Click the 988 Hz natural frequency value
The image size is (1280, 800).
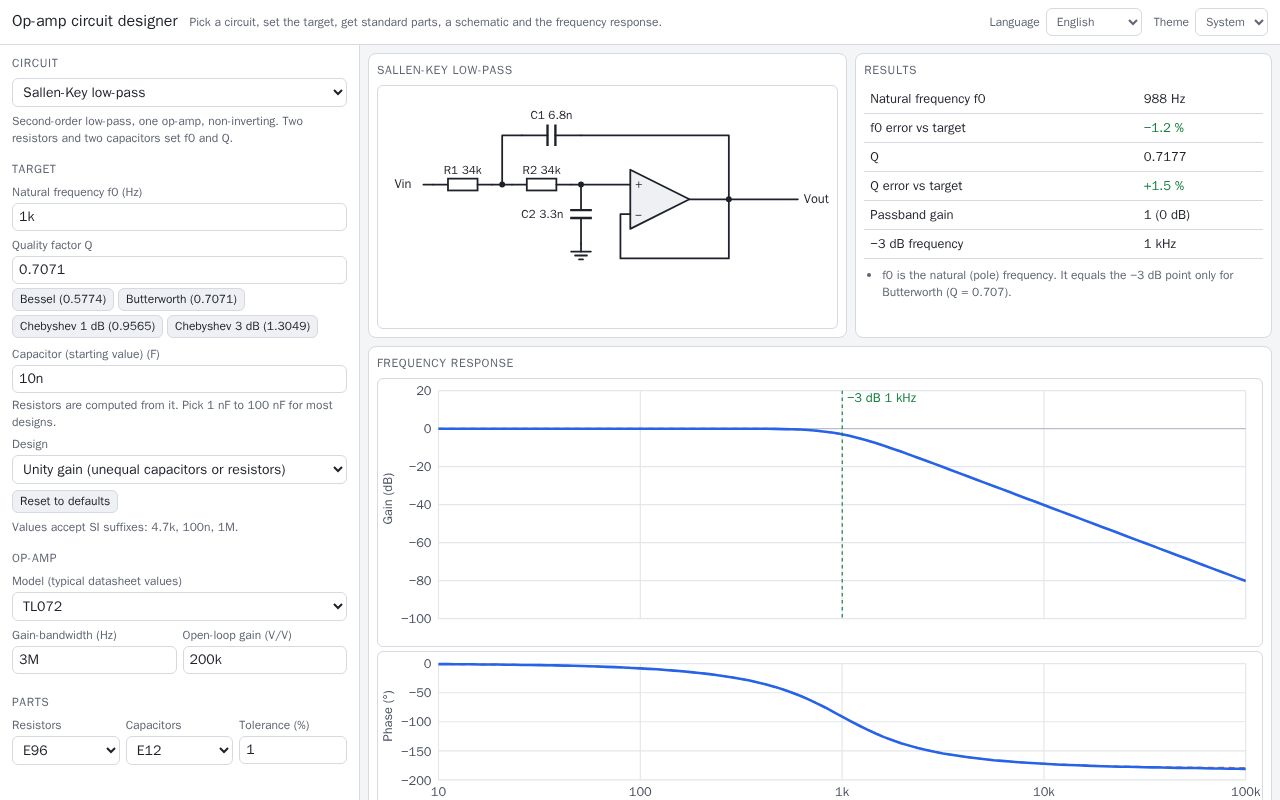click(x=1164, y=99)
